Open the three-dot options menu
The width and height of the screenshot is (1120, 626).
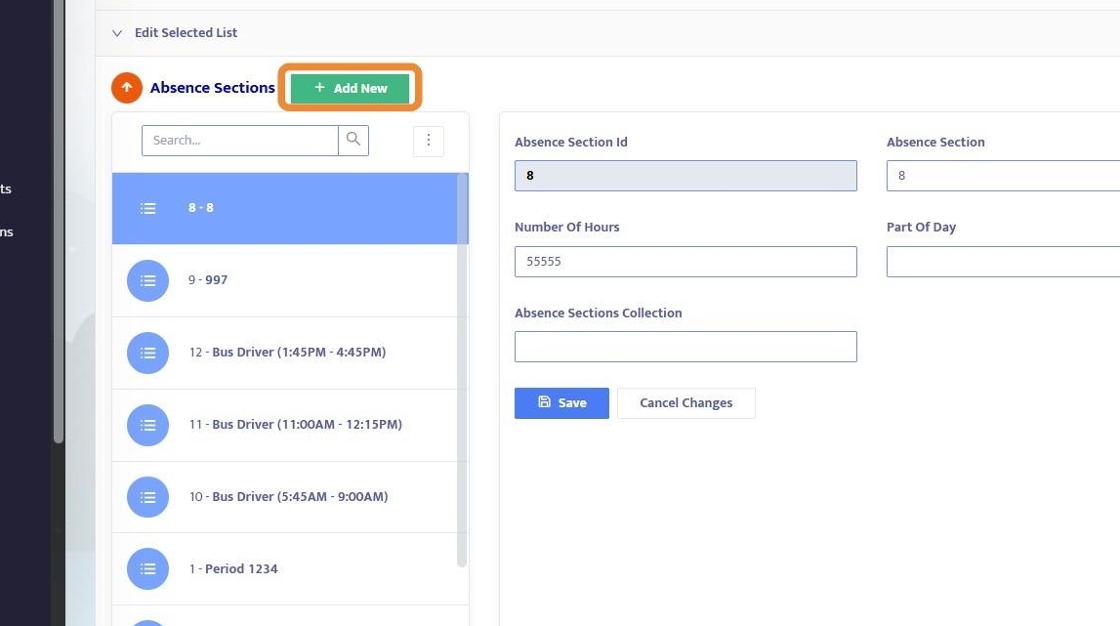(429, 141)
